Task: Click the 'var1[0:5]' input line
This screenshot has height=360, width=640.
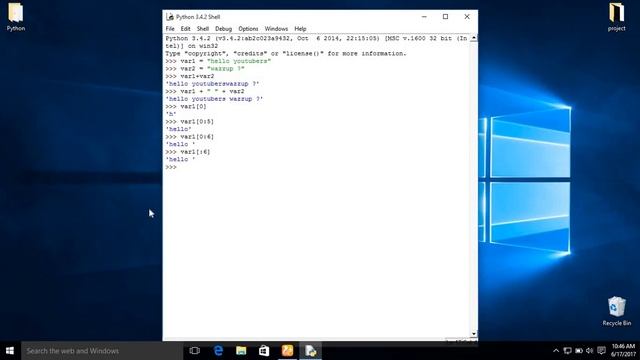Action: pos(189,122)
